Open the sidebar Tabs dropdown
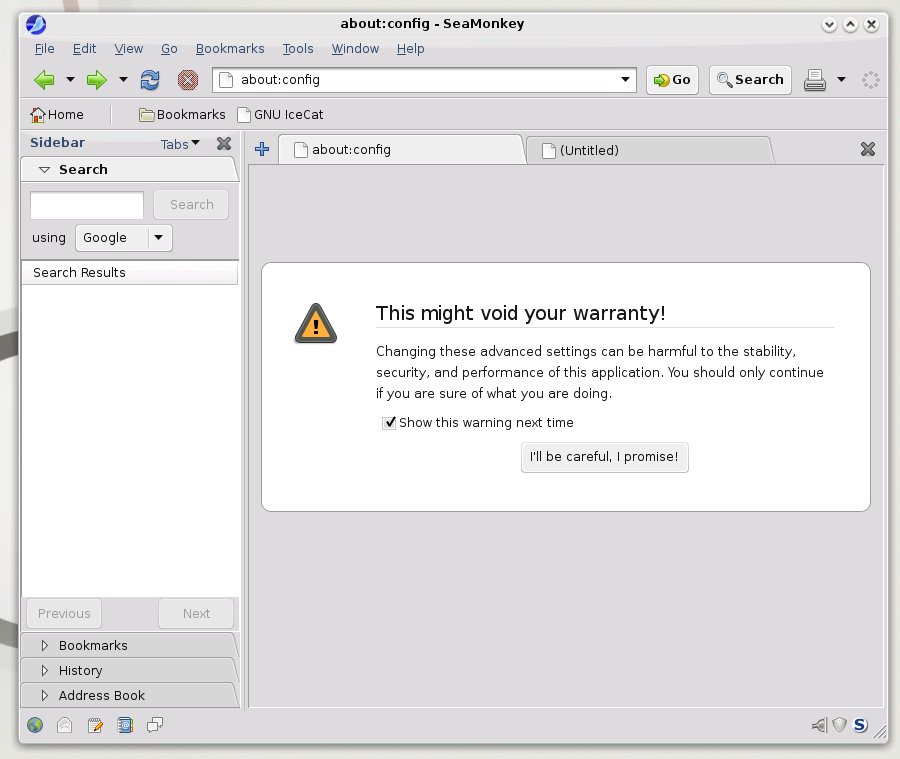The height and width of the screenshot is (759, 900). [x=180, y=144]
